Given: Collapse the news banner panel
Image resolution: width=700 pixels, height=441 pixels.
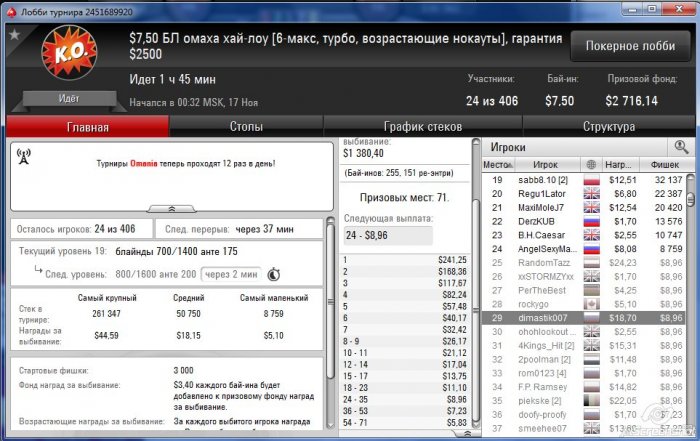Looking at the screenshot, I should click(x=171, y=208).
